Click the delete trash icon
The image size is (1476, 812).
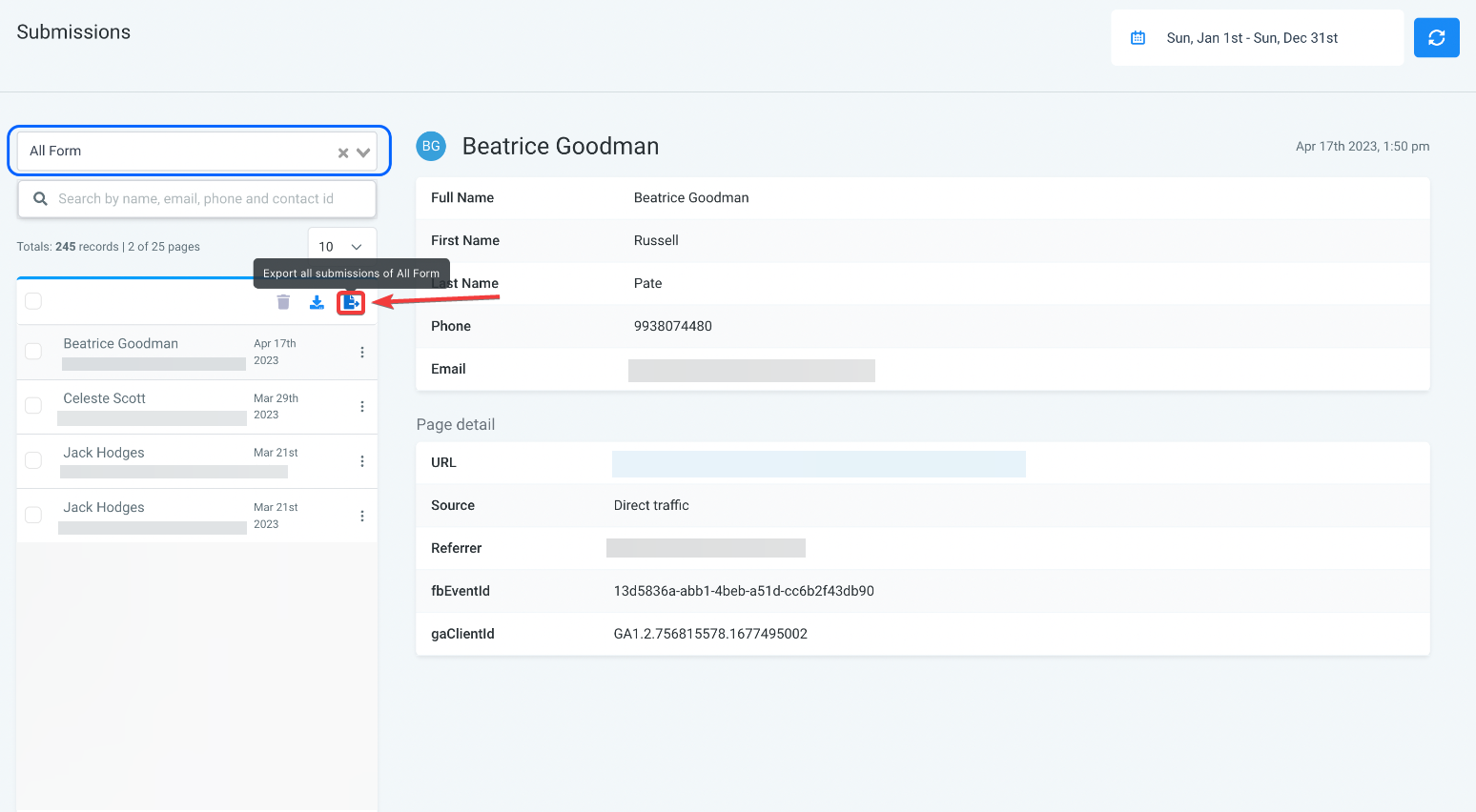pos(283,302)
